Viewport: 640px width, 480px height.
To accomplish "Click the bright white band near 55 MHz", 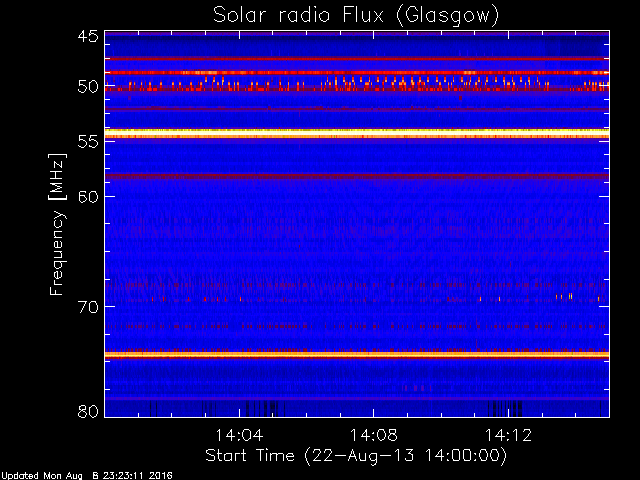I will coord(357,134).
